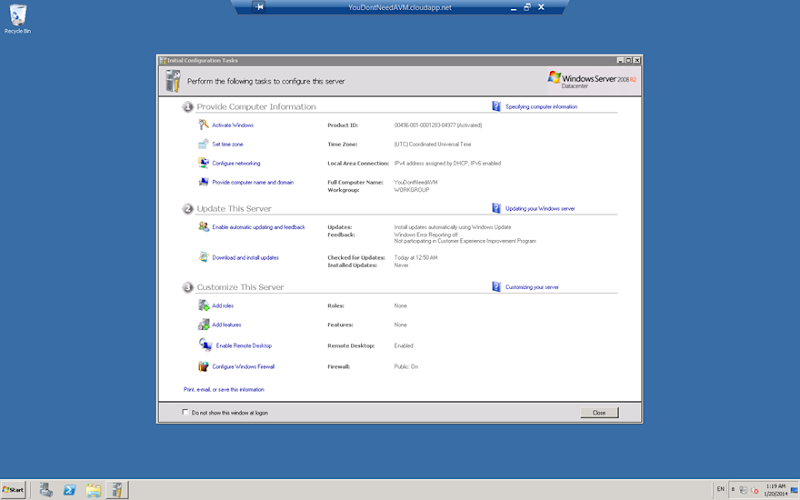Open the Activate Windows link
800x500 pixels.
(x=233, y=125)
